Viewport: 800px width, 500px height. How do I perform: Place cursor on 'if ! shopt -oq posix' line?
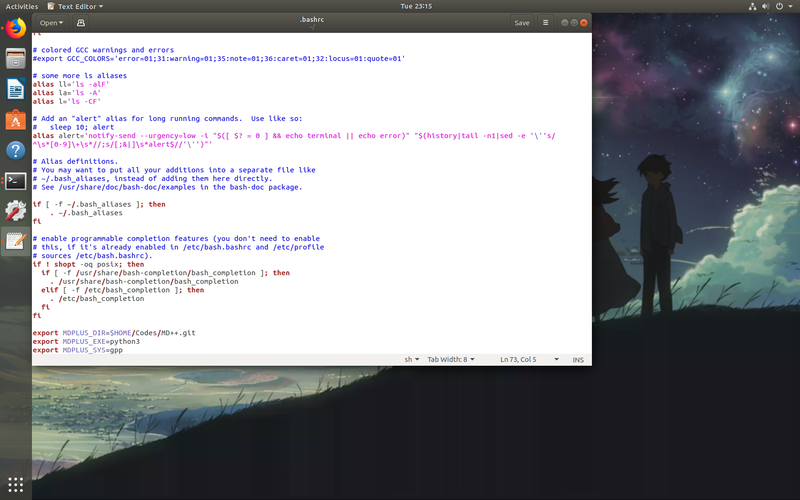click(x=88, y=264)
